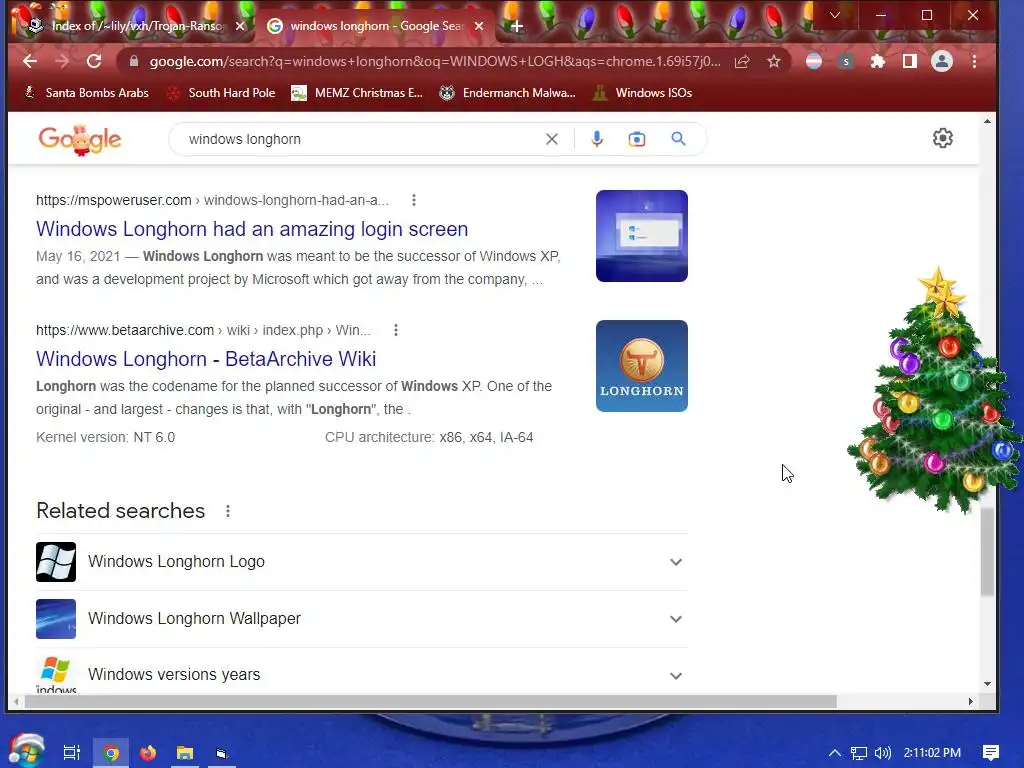Launch Firefox from the taskbar
The height and width of the screenshot is (768, 1024).
pos(148,753)
